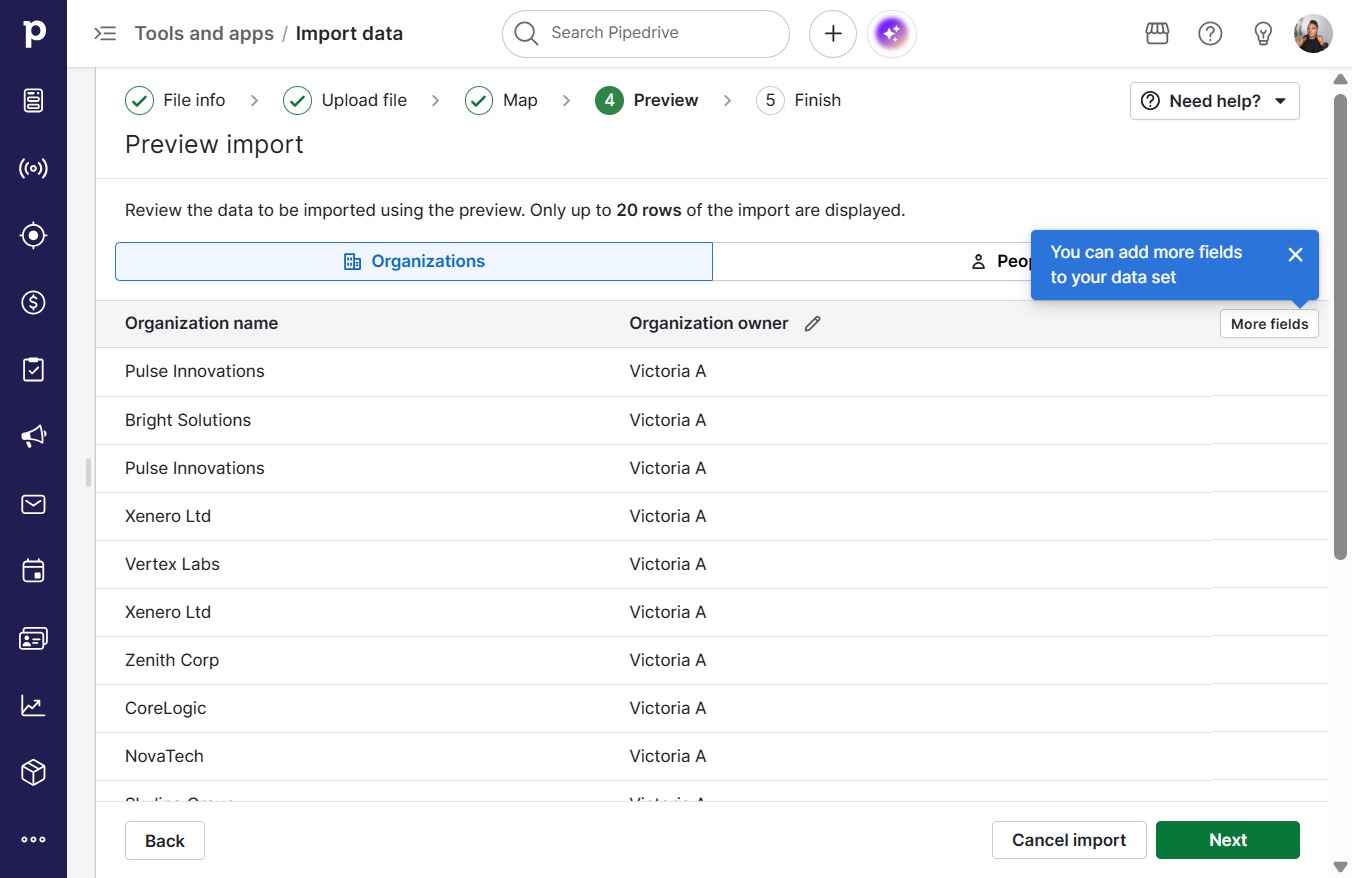
Task: Go to the Map step
Action: coord(501,100)
